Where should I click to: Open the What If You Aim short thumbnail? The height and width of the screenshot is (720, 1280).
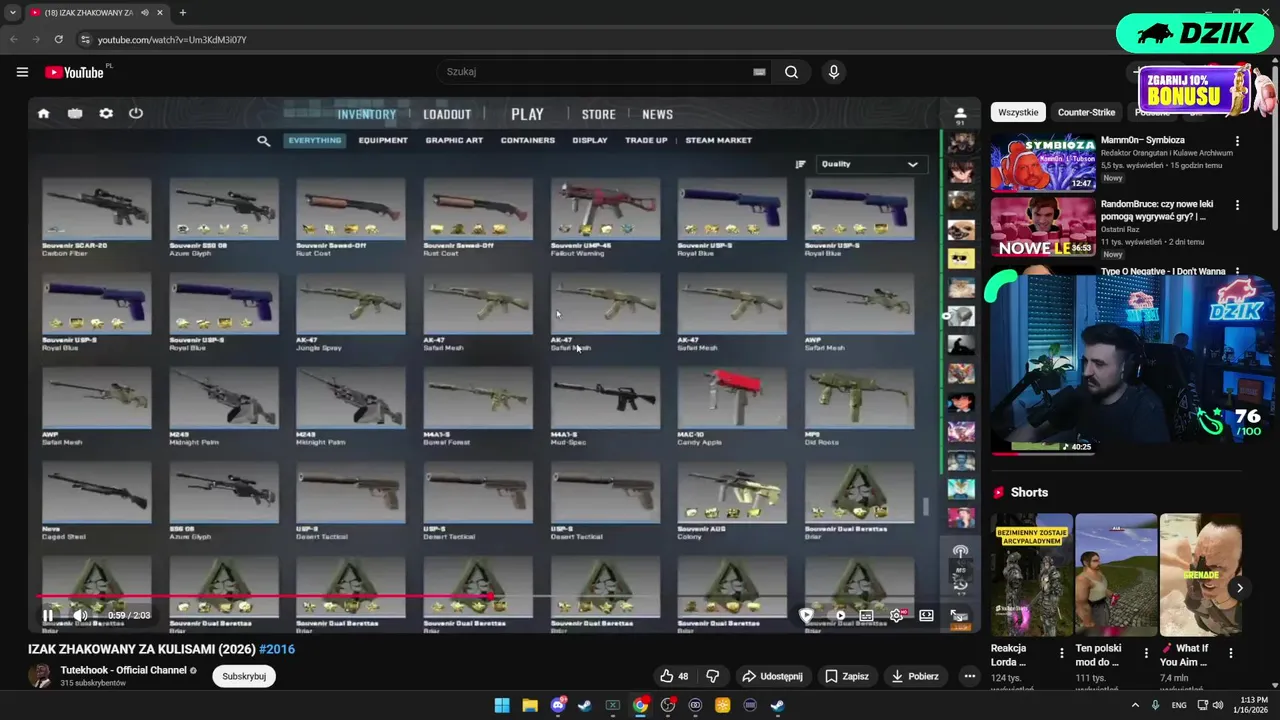(1200, 575)
